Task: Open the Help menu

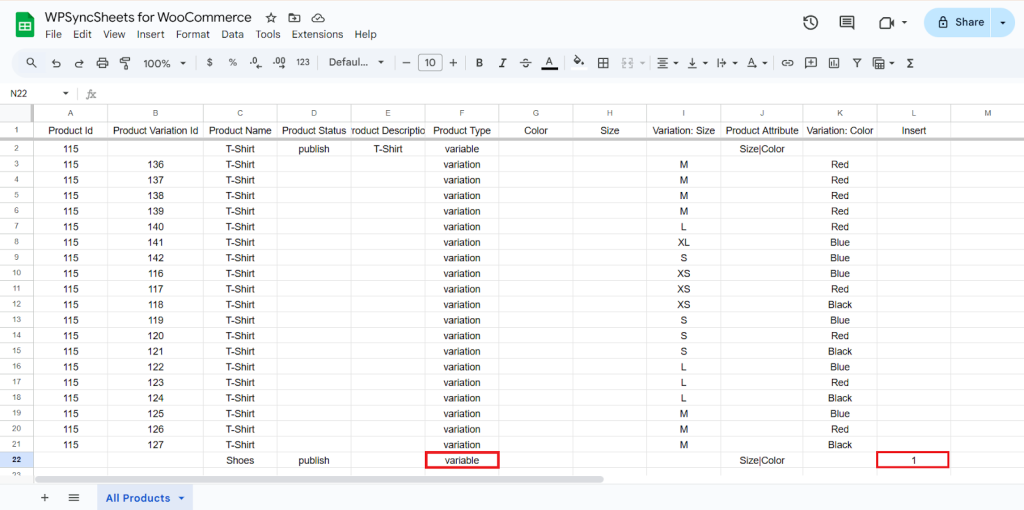Action: click(x=365, y=35)
